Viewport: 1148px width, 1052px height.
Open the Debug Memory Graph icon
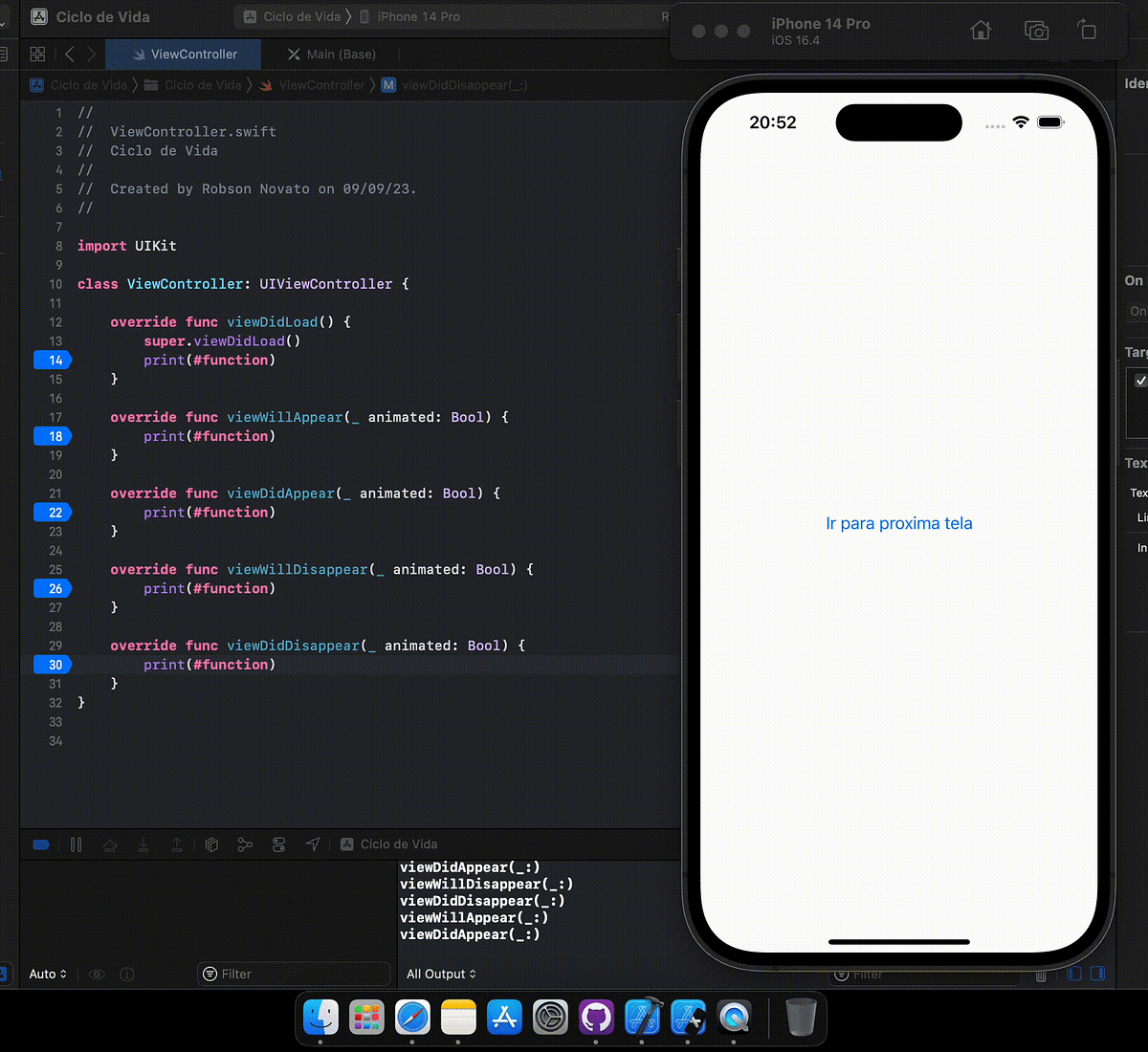[245, 844]
